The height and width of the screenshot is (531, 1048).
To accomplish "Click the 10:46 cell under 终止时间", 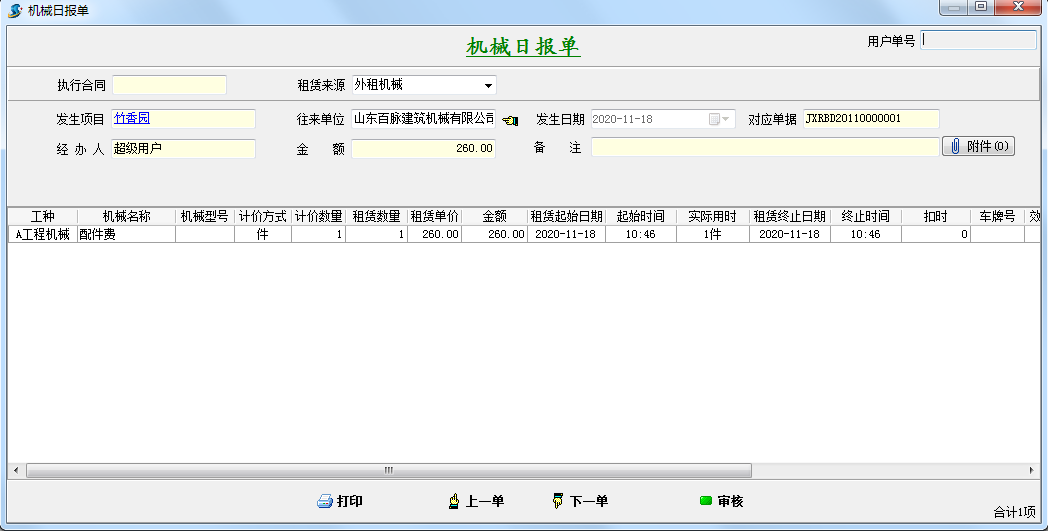I will pos(866,234).
